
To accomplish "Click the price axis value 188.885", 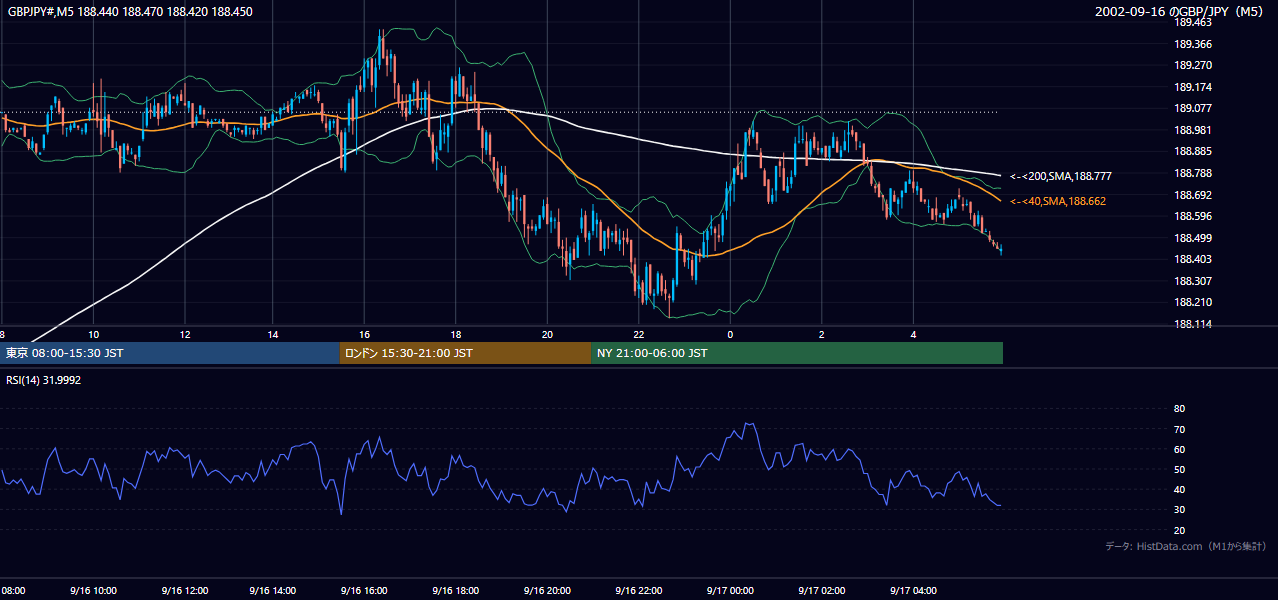I will (1192, 151).
